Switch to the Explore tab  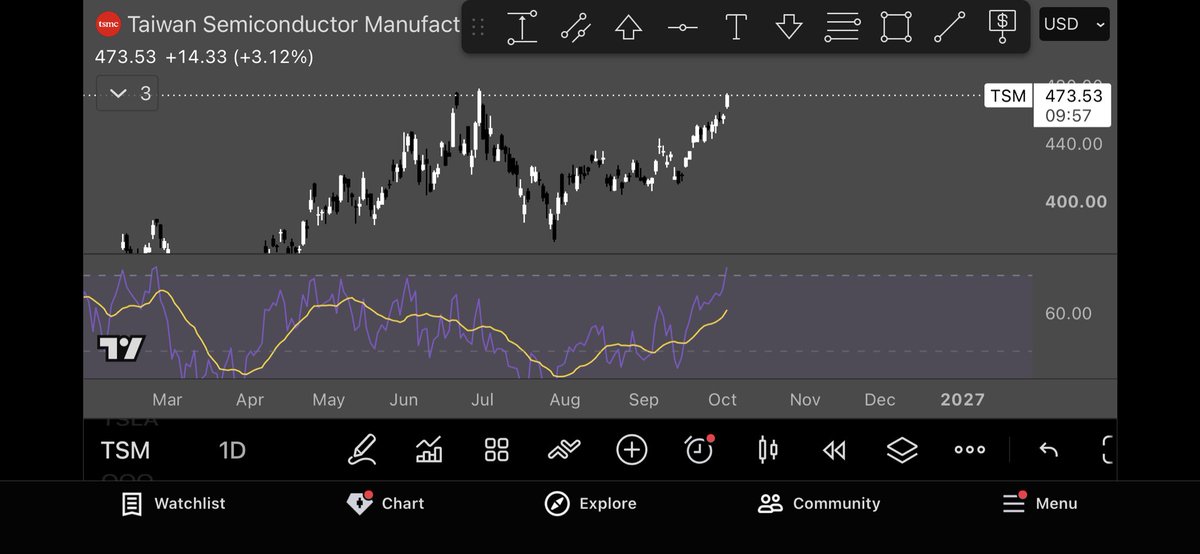tap(591, 503)
